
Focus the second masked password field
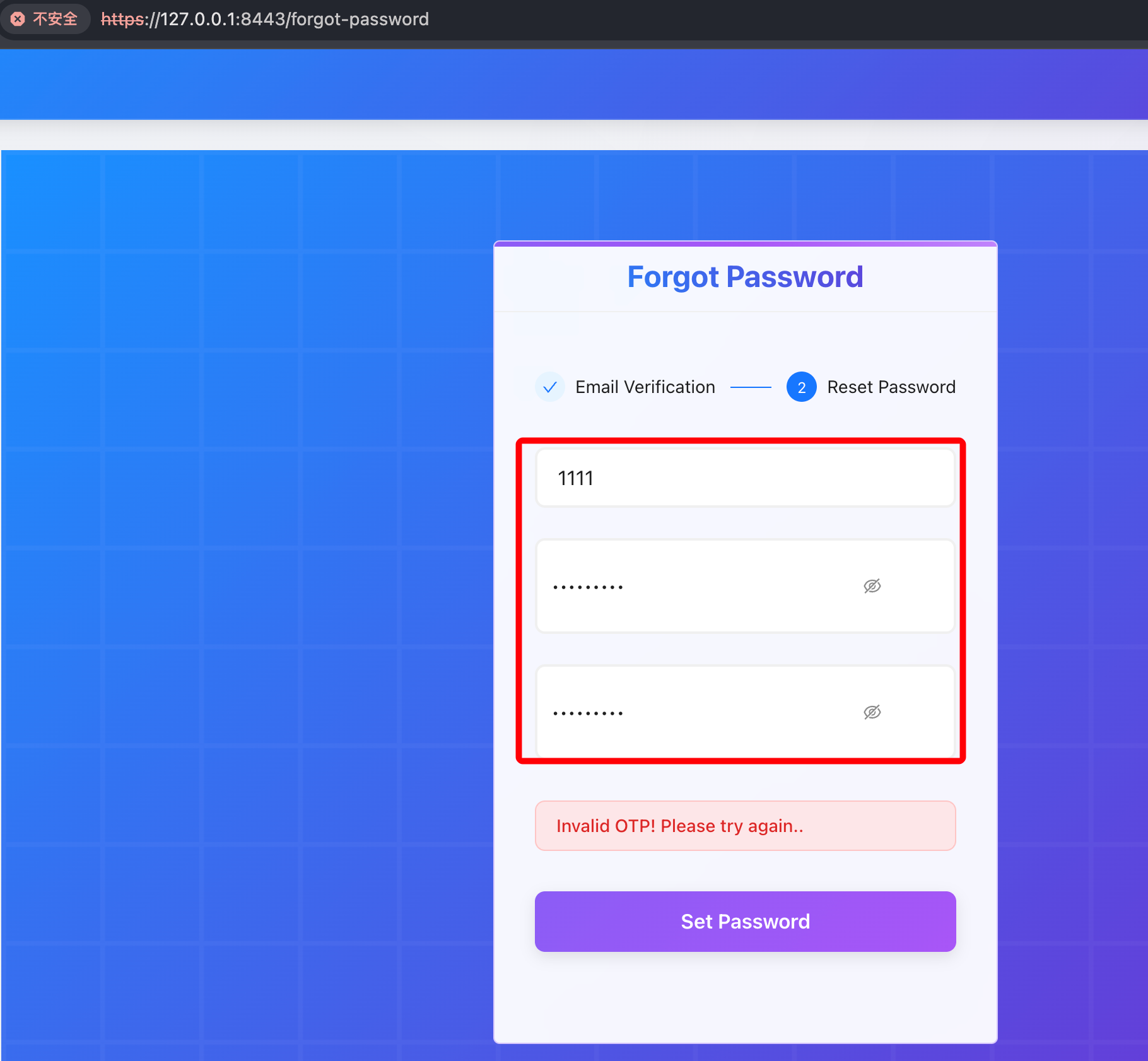pos(694,712)
